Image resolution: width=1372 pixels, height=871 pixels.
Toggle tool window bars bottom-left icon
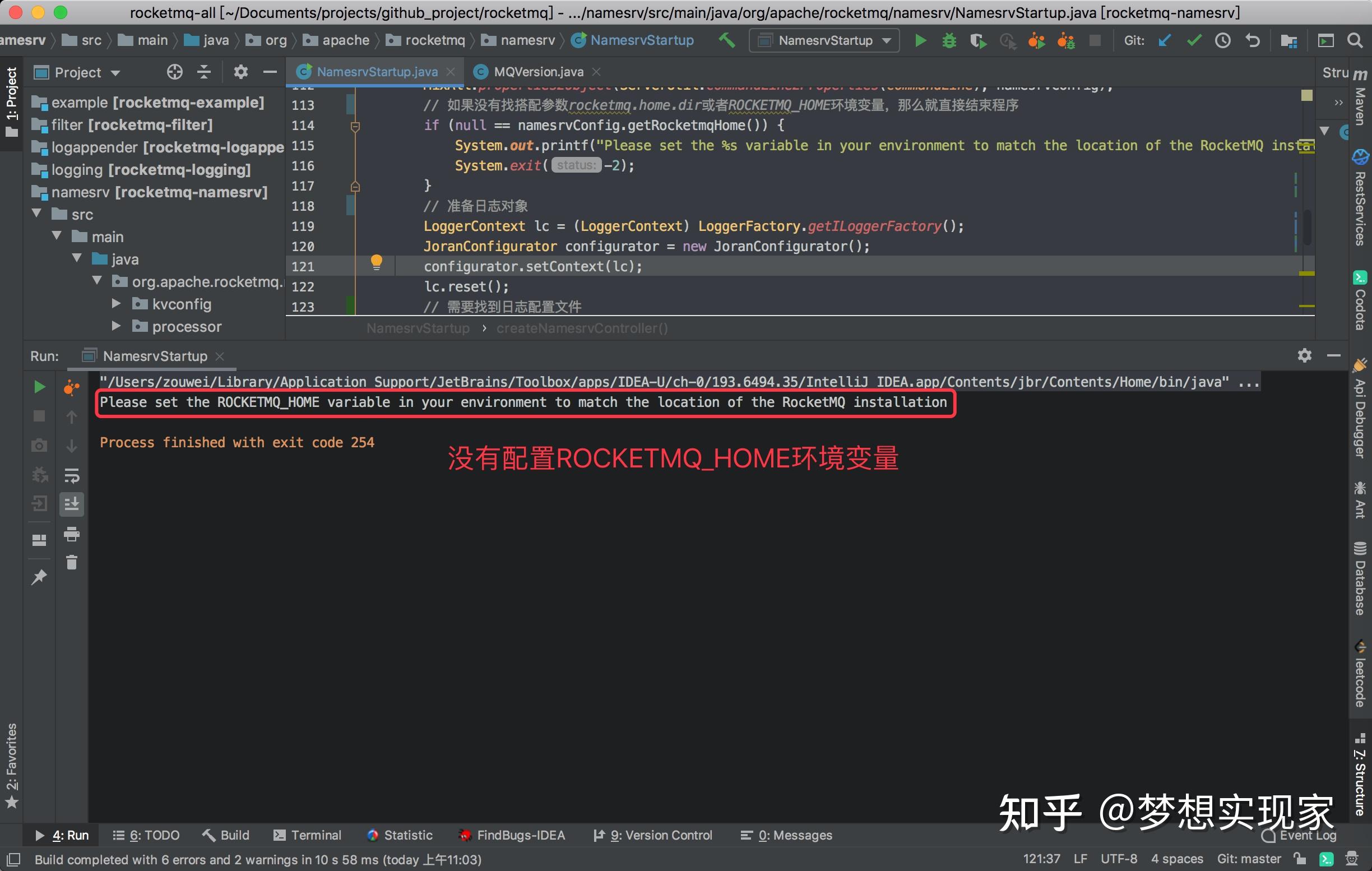tap(12, 859)
